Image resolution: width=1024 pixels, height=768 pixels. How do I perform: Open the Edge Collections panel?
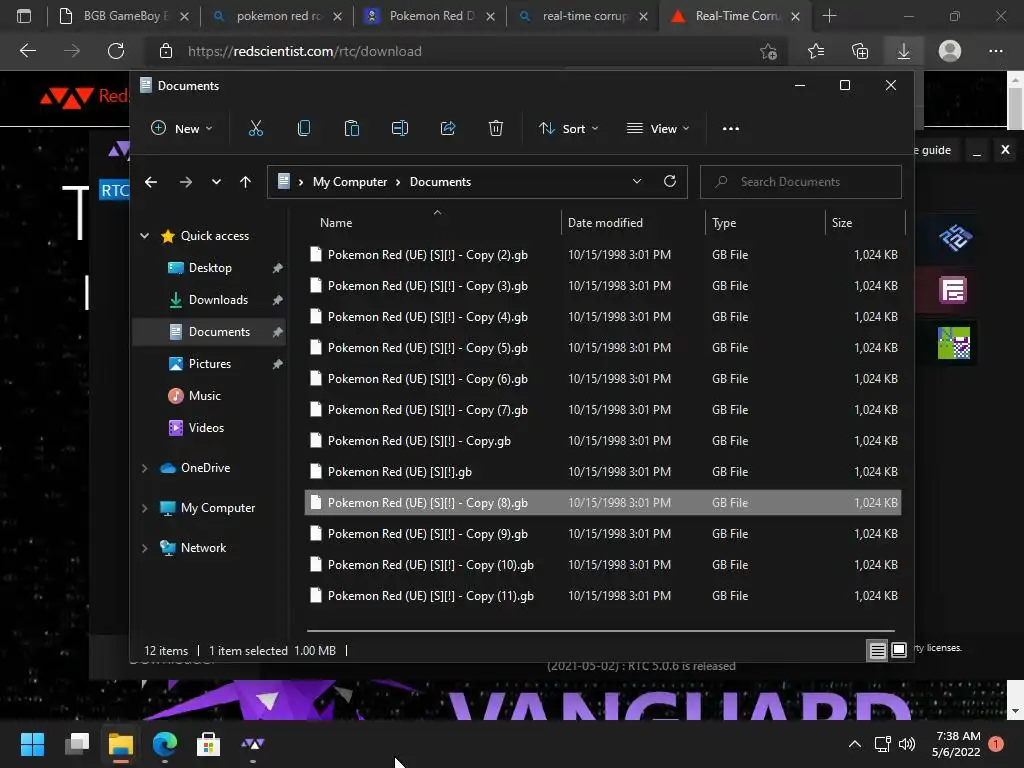coord(860,51)
